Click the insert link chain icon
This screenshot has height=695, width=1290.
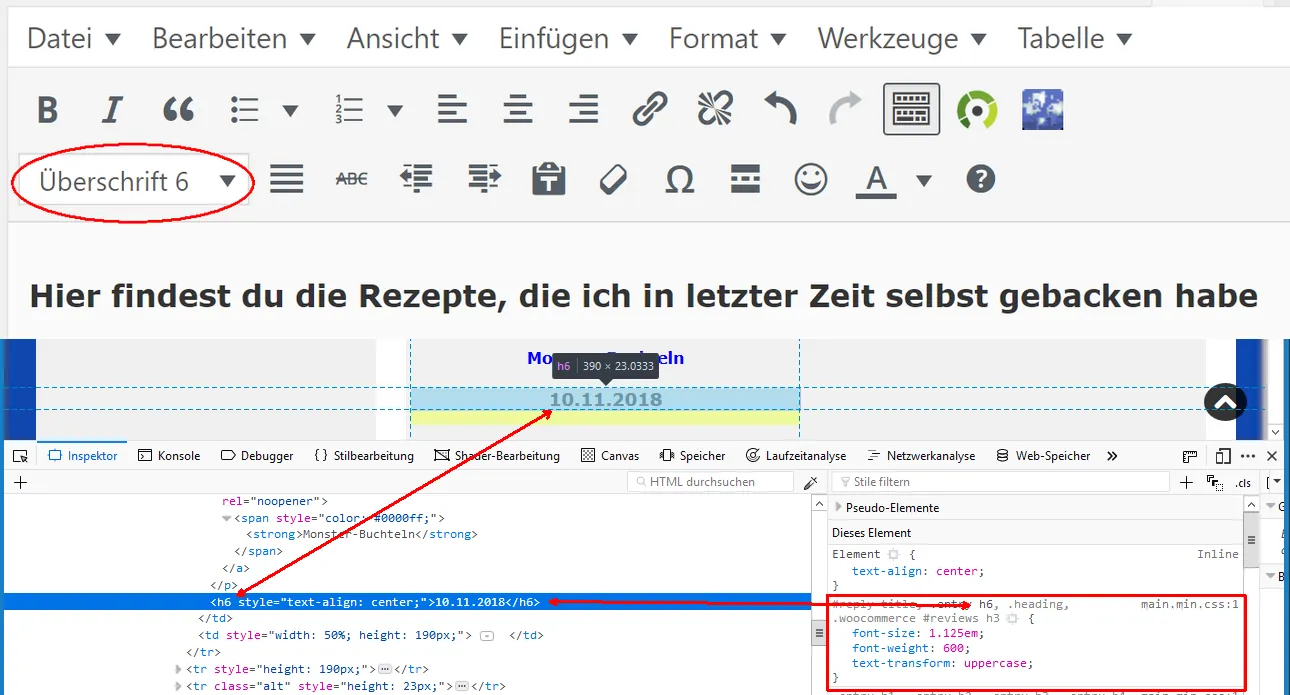(x=650, y=108)
